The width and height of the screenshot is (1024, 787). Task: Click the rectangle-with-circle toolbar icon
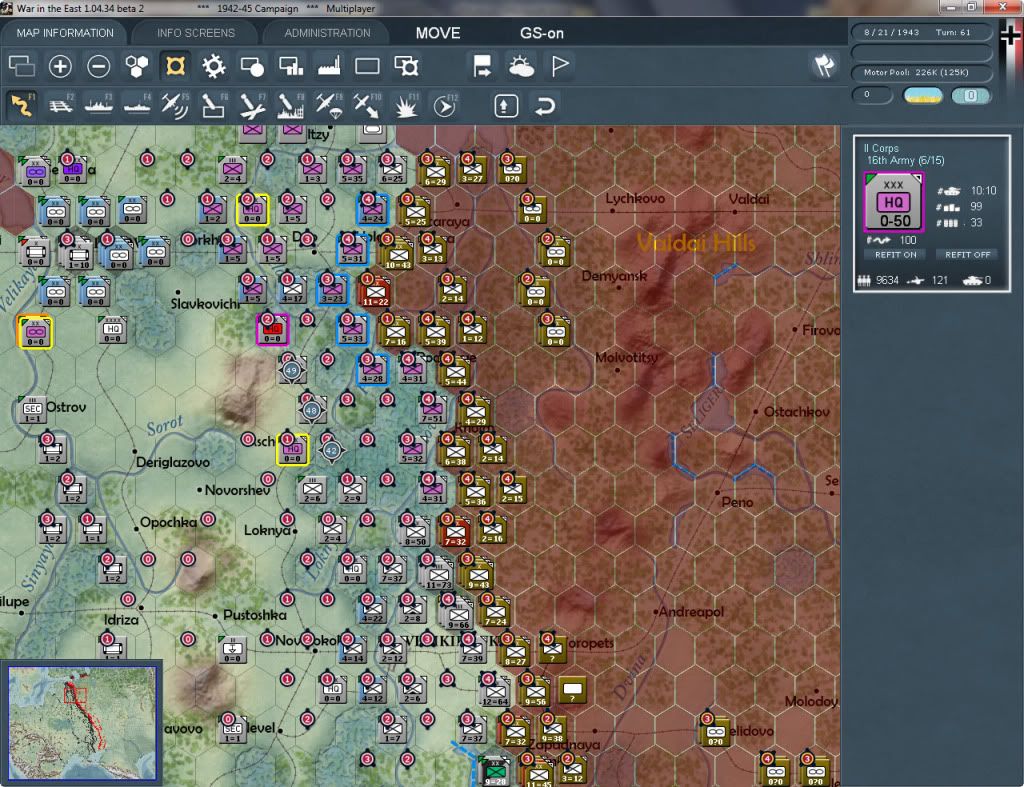coord(252,66)
